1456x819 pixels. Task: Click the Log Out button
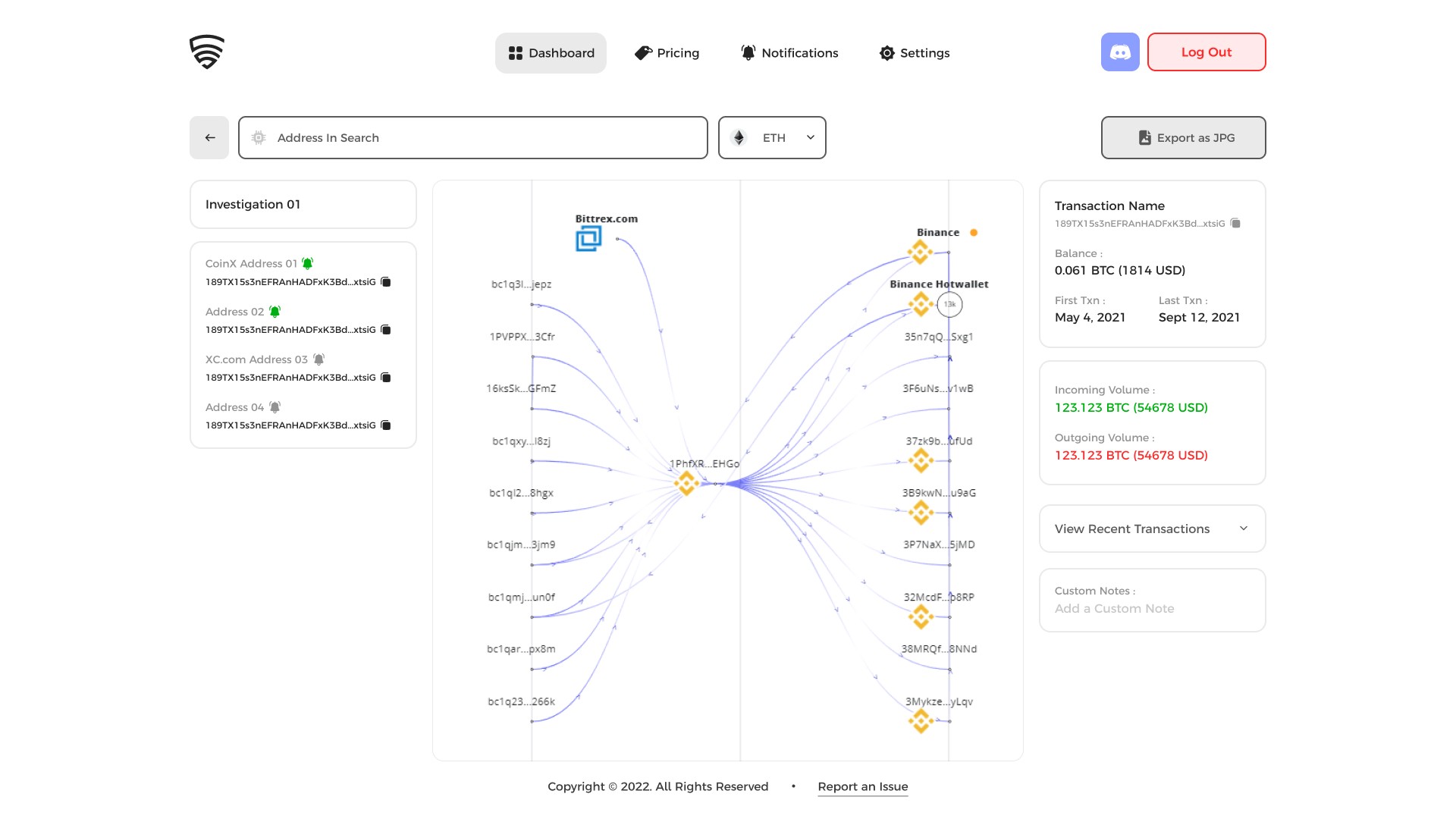point(1206,52)
